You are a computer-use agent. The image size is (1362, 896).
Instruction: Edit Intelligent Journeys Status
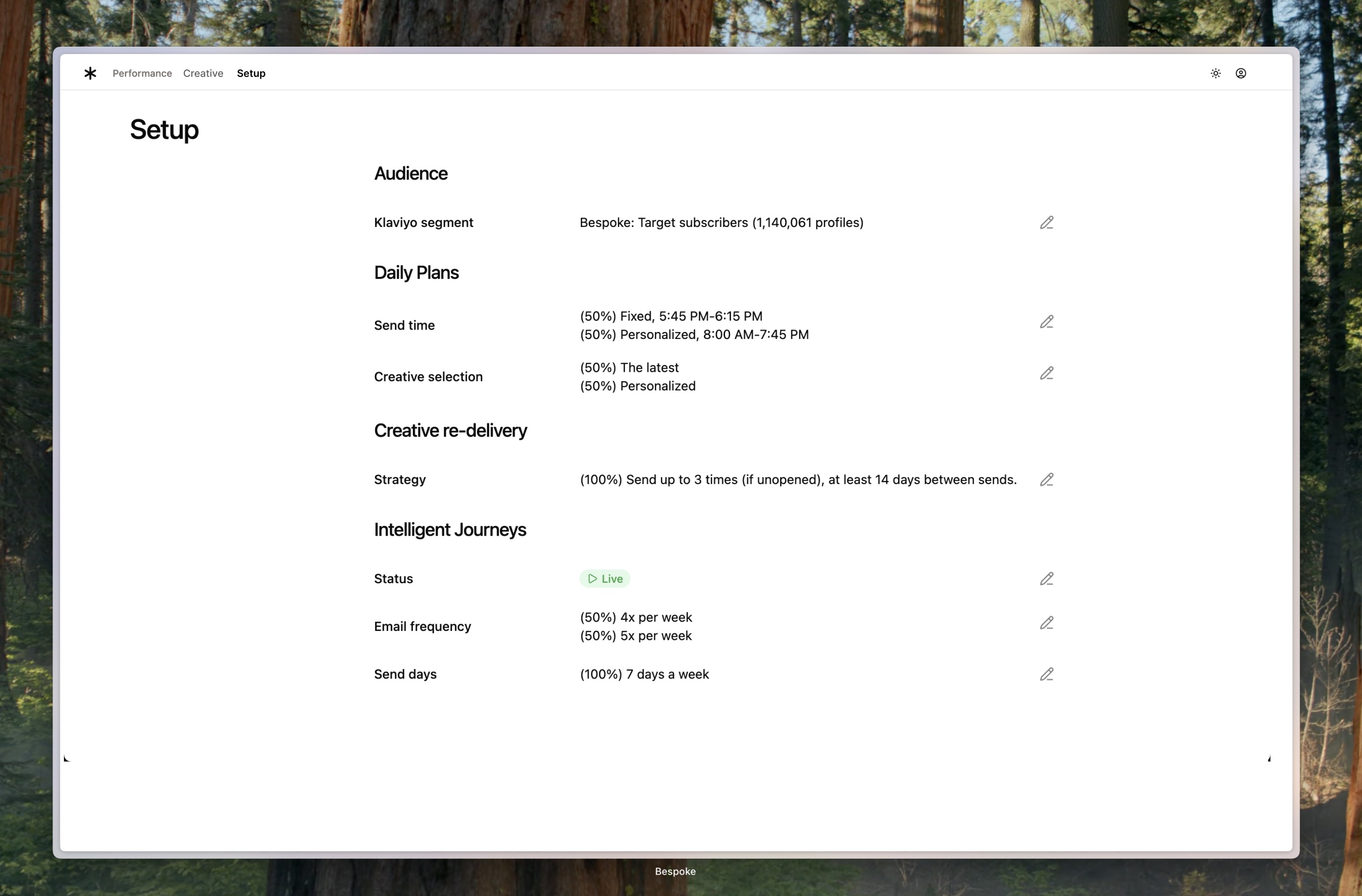[x=1046, y=579]
